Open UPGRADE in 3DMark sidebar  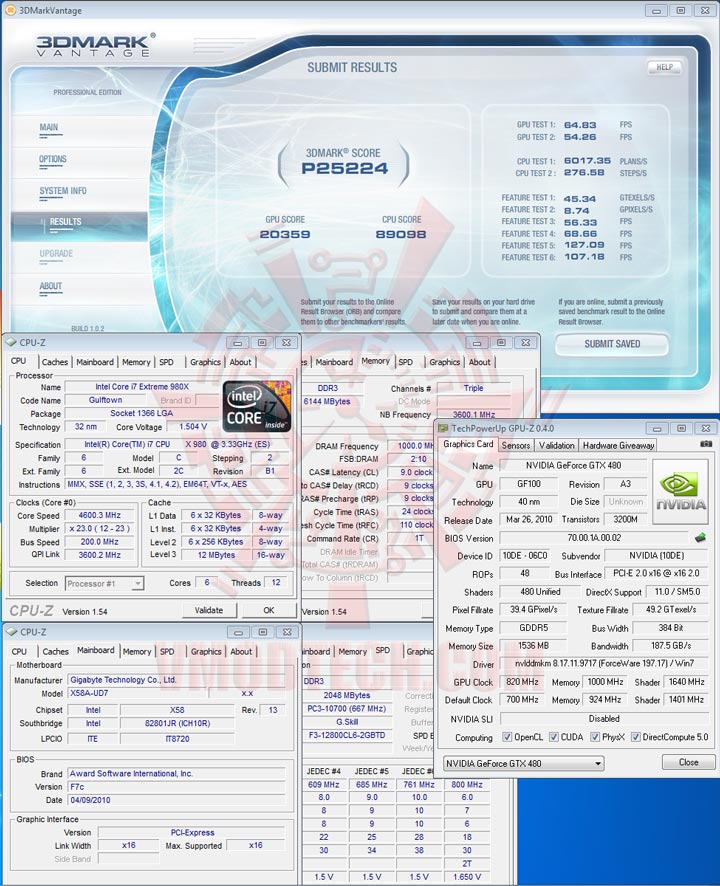pyautogui.click(x=56, y=254)
